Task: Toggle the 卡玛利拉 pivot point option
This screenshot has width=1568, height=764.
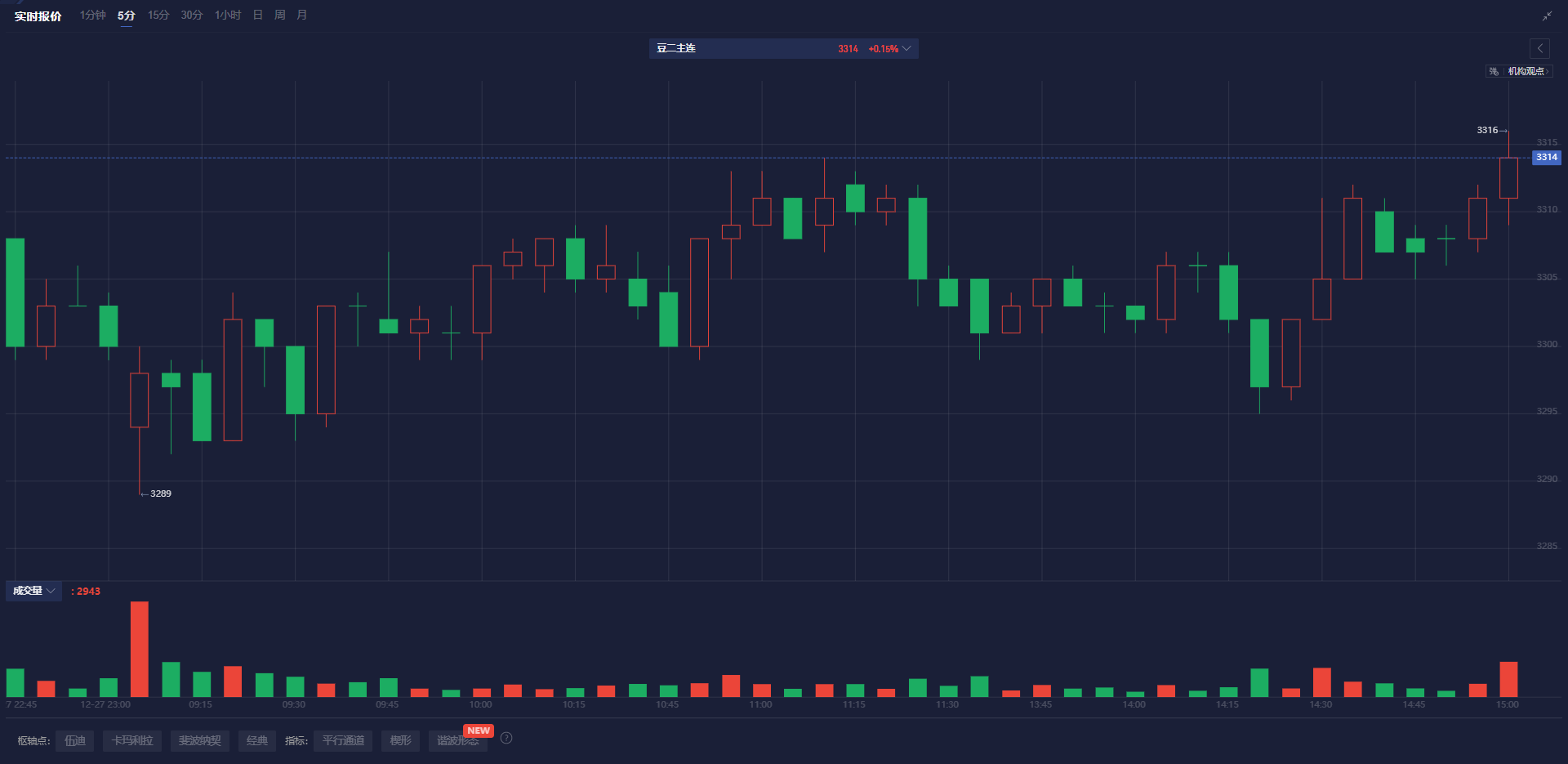Action: [x=132, y=741]
